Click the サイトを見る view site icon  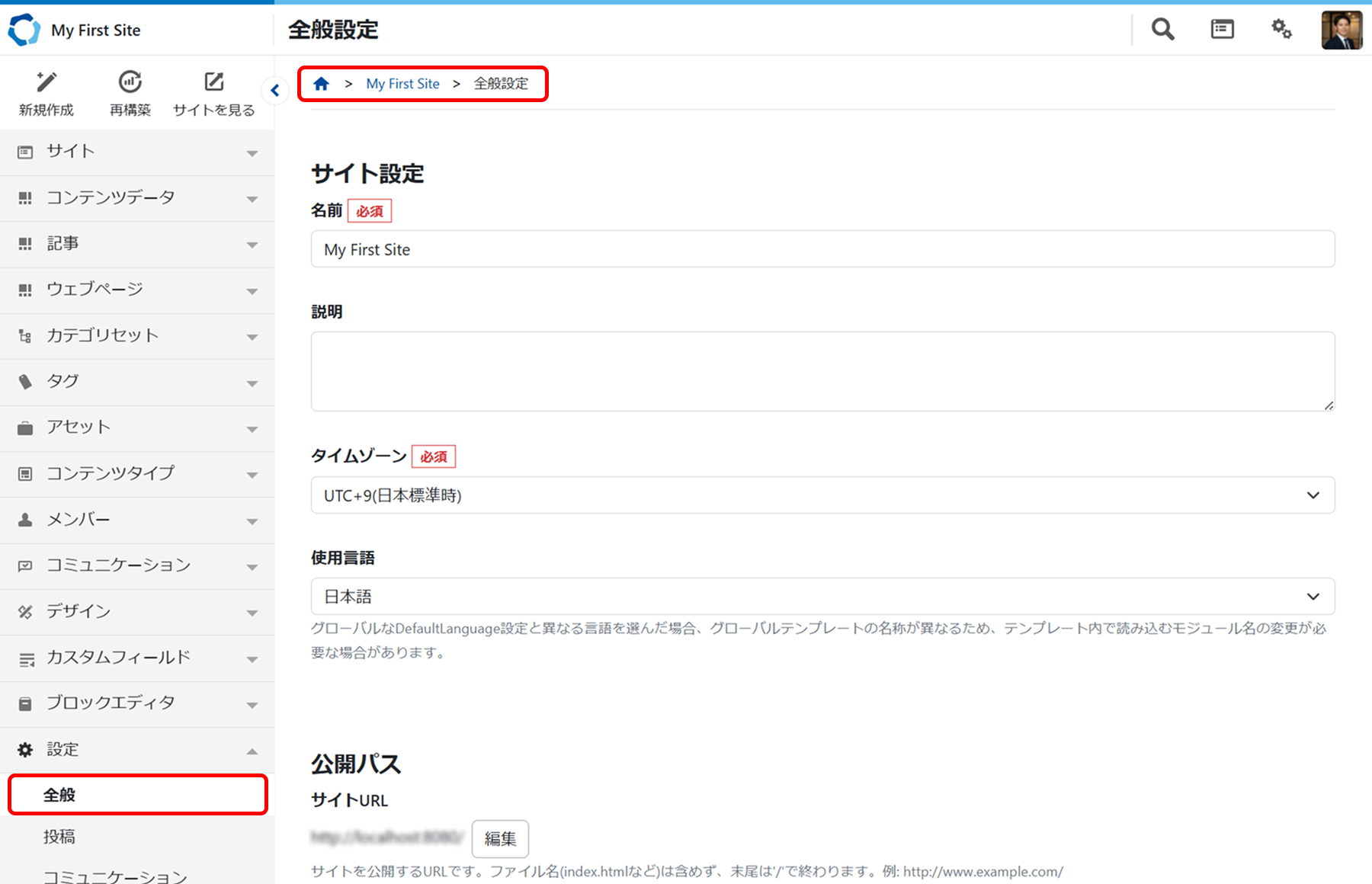[214, 82]
